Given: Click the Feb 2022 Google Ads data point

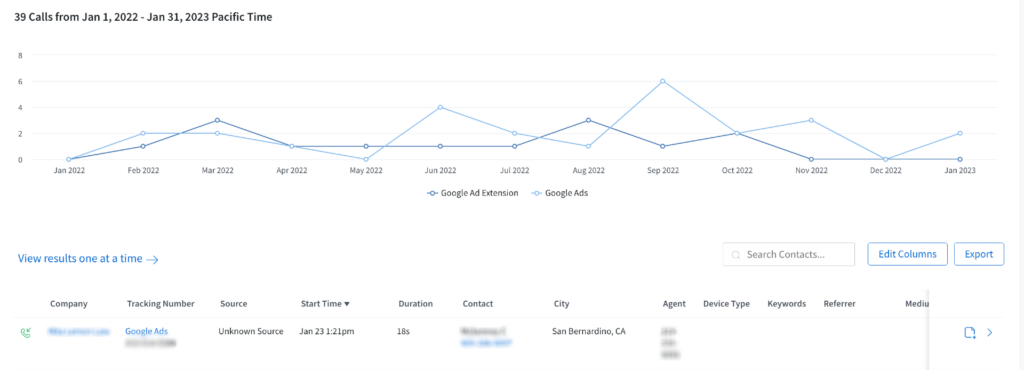Looking at the screenshot, I should [x=142, y=133].
